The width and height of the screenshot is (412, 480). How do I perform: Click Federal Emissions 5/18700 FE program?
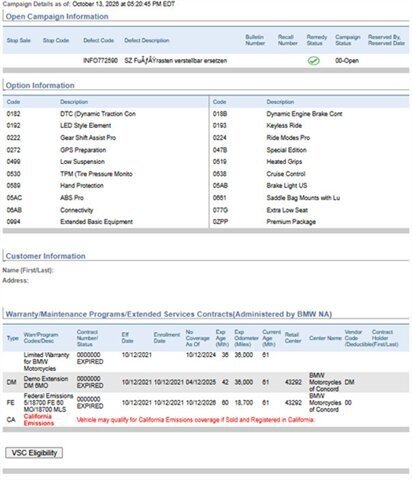(48, 403)
